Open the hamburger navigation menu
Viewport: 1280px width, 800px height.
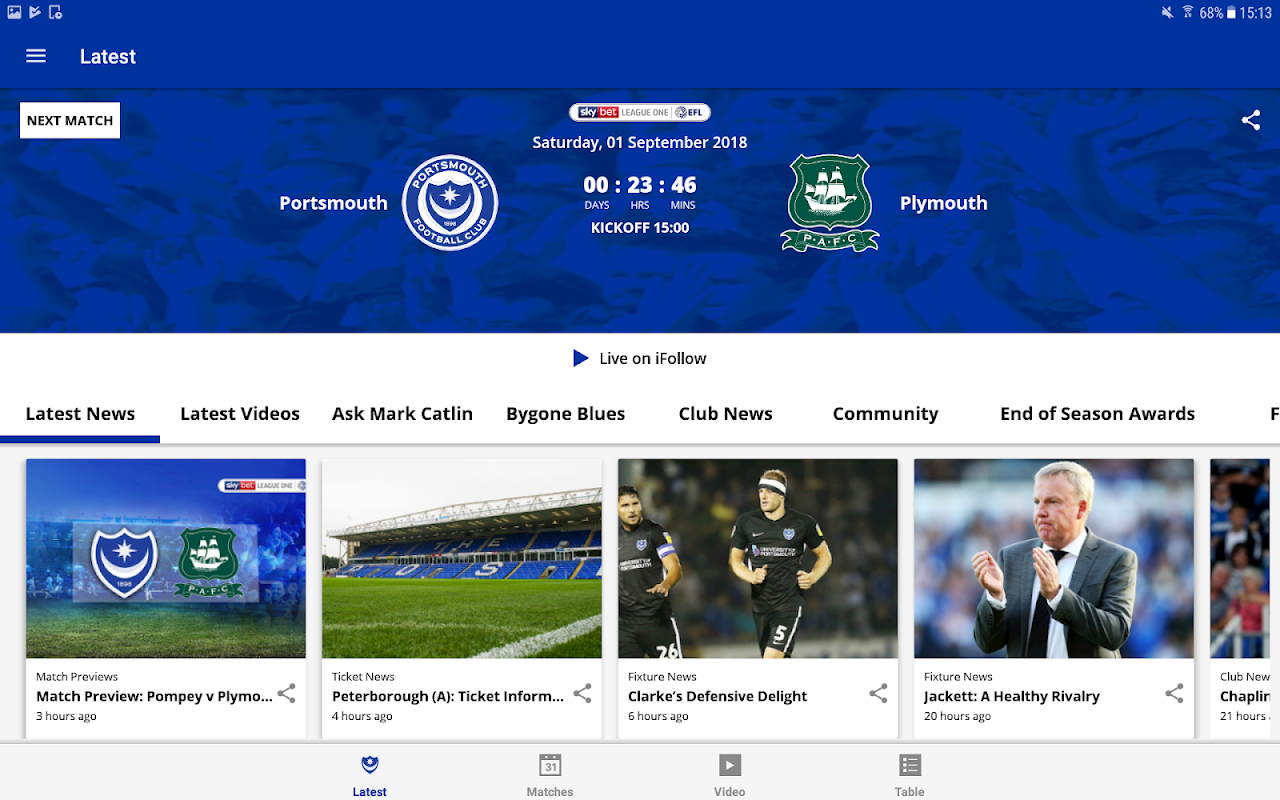pyautogui.click(x=36, y=56)
